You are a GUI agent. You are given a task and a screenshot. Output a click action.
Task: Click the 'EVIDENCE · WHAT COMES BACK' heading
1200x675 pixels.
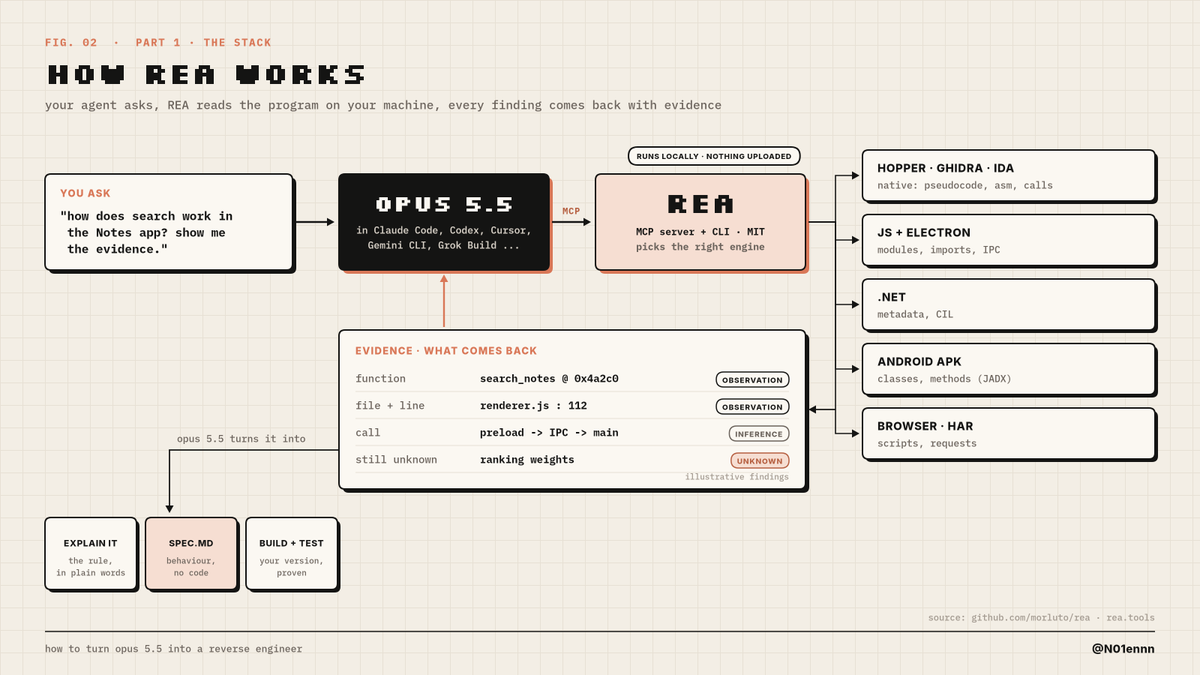446,351
